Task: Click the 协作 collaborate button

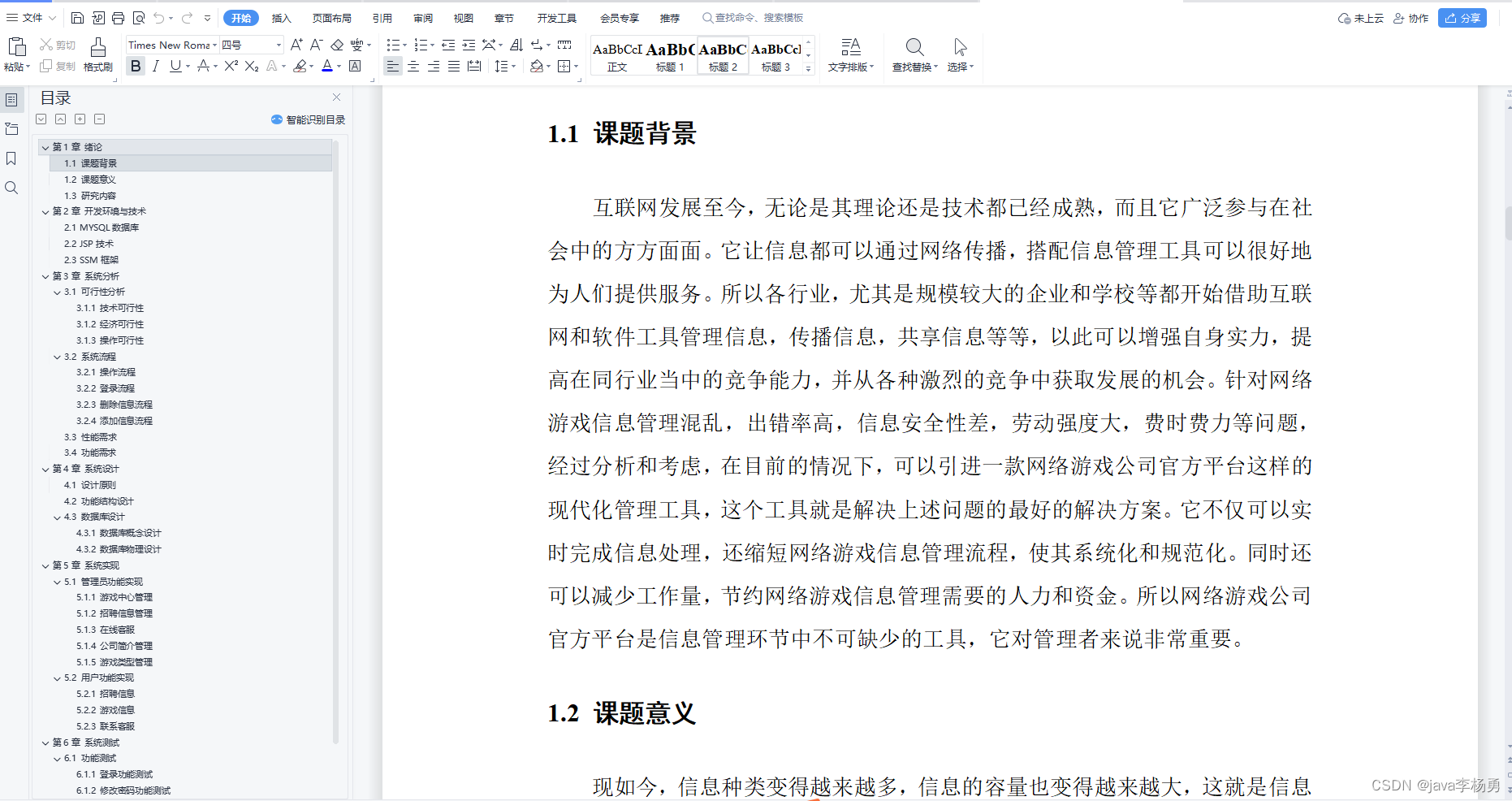Action: [1410, 18]
